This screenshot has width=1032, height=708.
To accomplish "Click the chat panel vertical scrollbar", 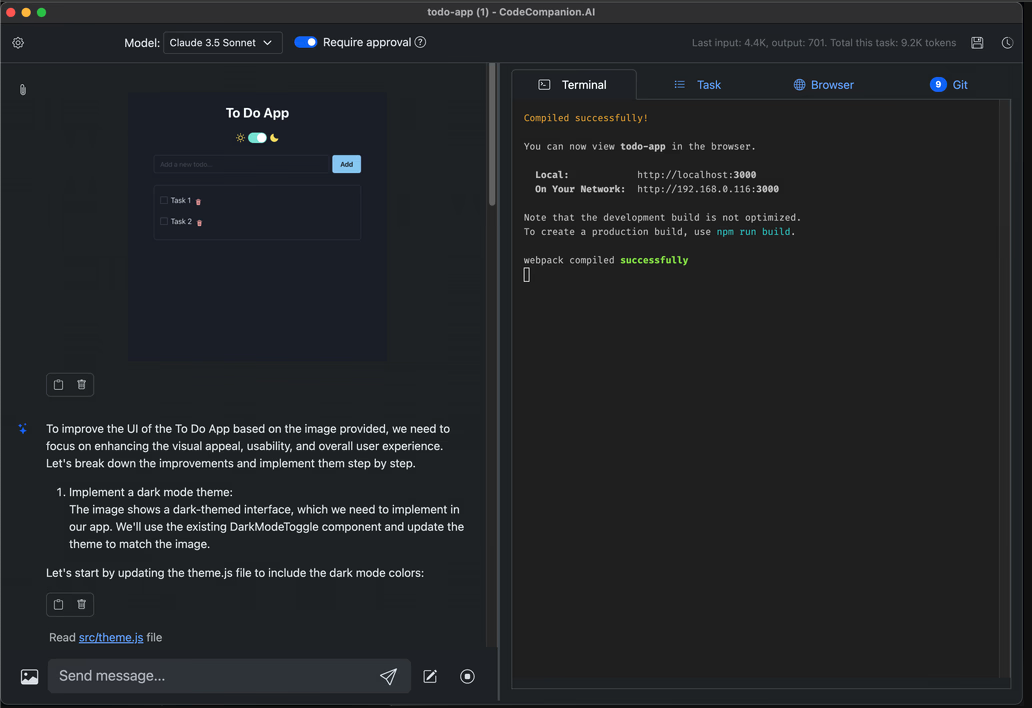I will (x=492, y=135).
